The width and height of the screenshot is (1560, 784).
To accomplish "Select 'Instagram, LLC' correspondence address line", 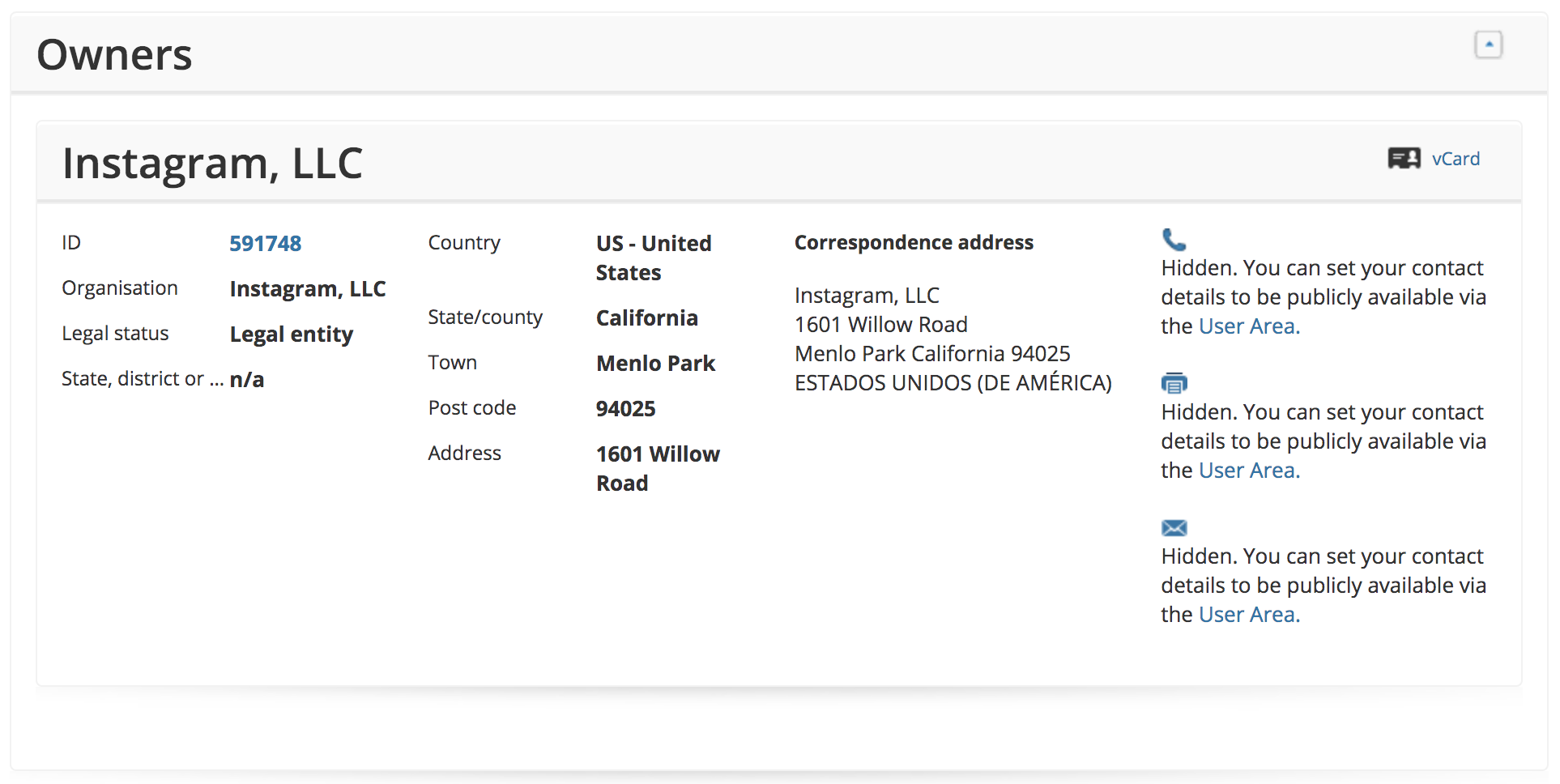I will tap(867, 296).
